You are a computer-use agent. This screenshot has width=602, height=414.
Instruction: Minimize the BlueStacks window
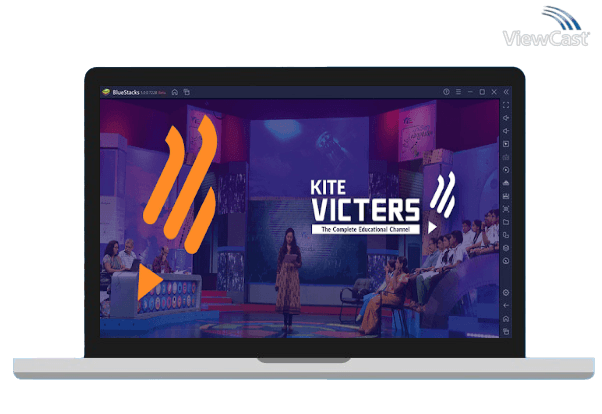point(470,92)
